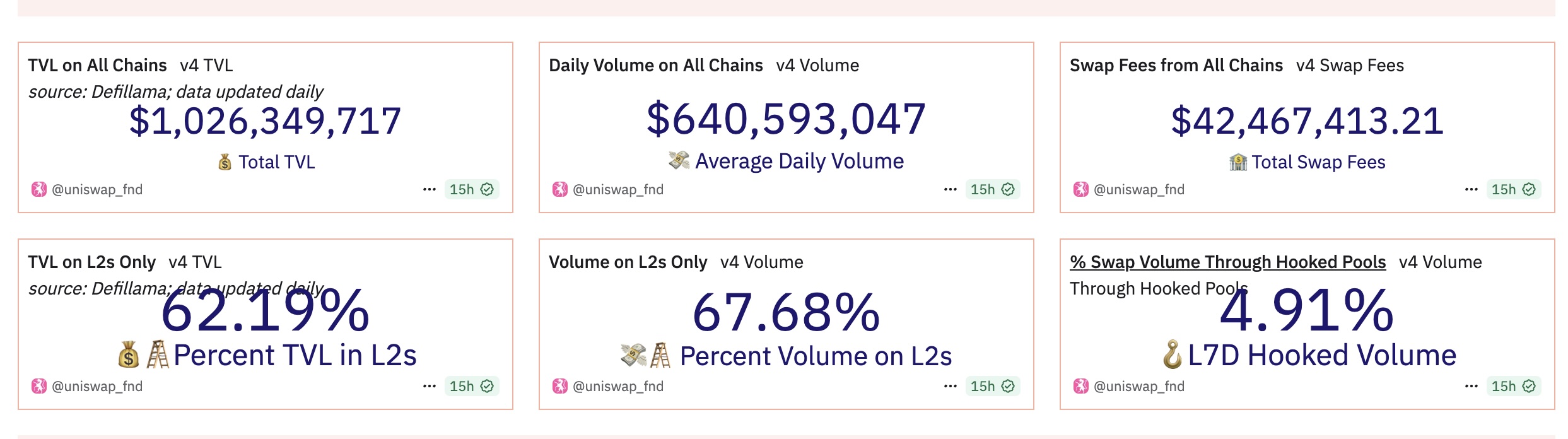Click 15h refresh badge on TVL on L2s card
The width and height of the screenshot is (1568, 439).
(x=471, y=386)
